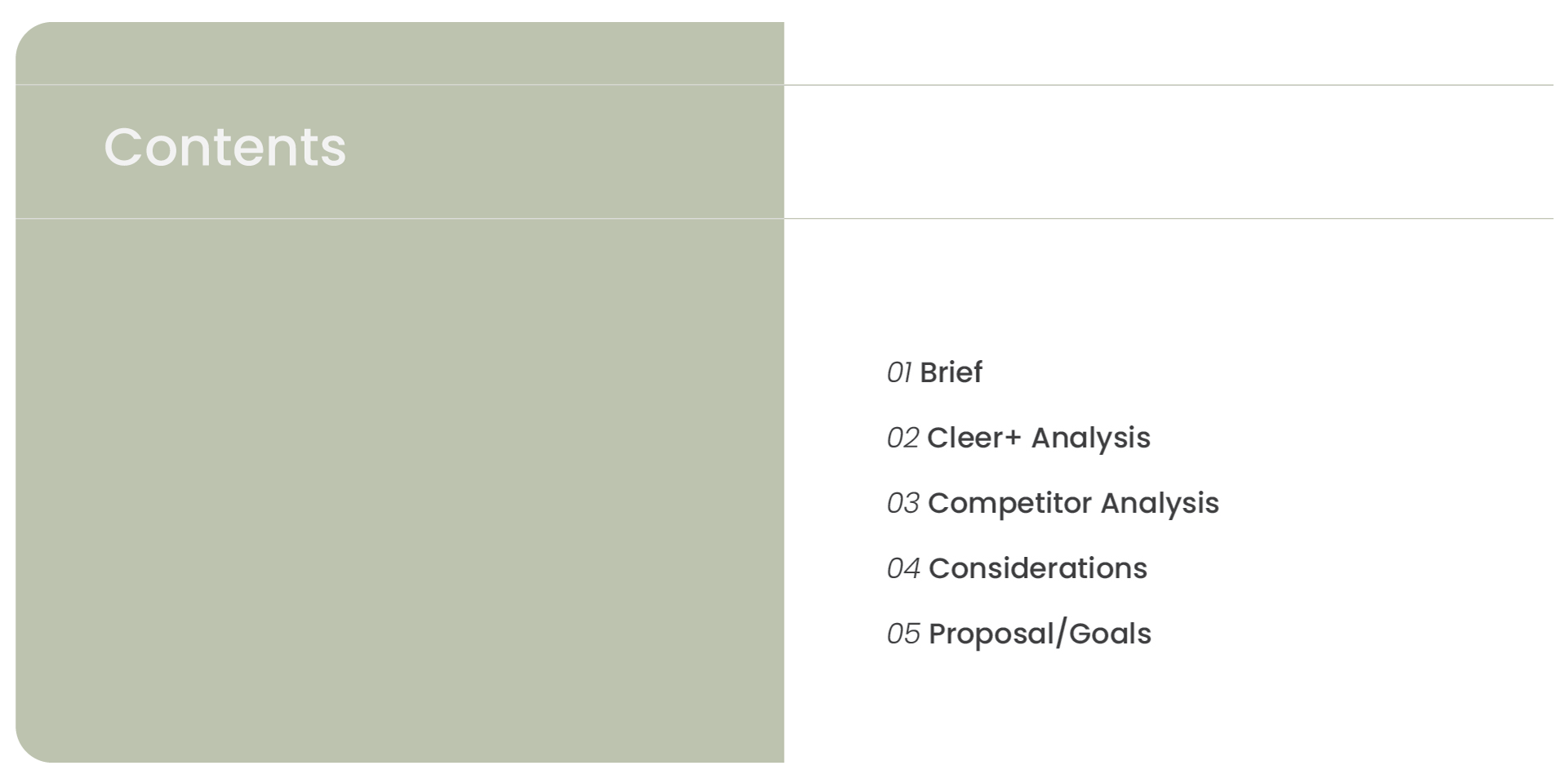Click the plus sign in Cleer+

point(1013,438)
